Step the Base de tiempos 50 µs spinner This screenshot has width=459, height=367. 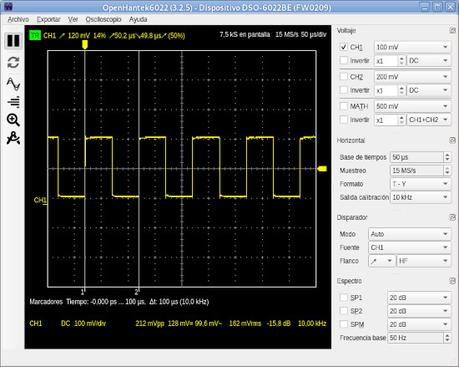pos(447,157)
